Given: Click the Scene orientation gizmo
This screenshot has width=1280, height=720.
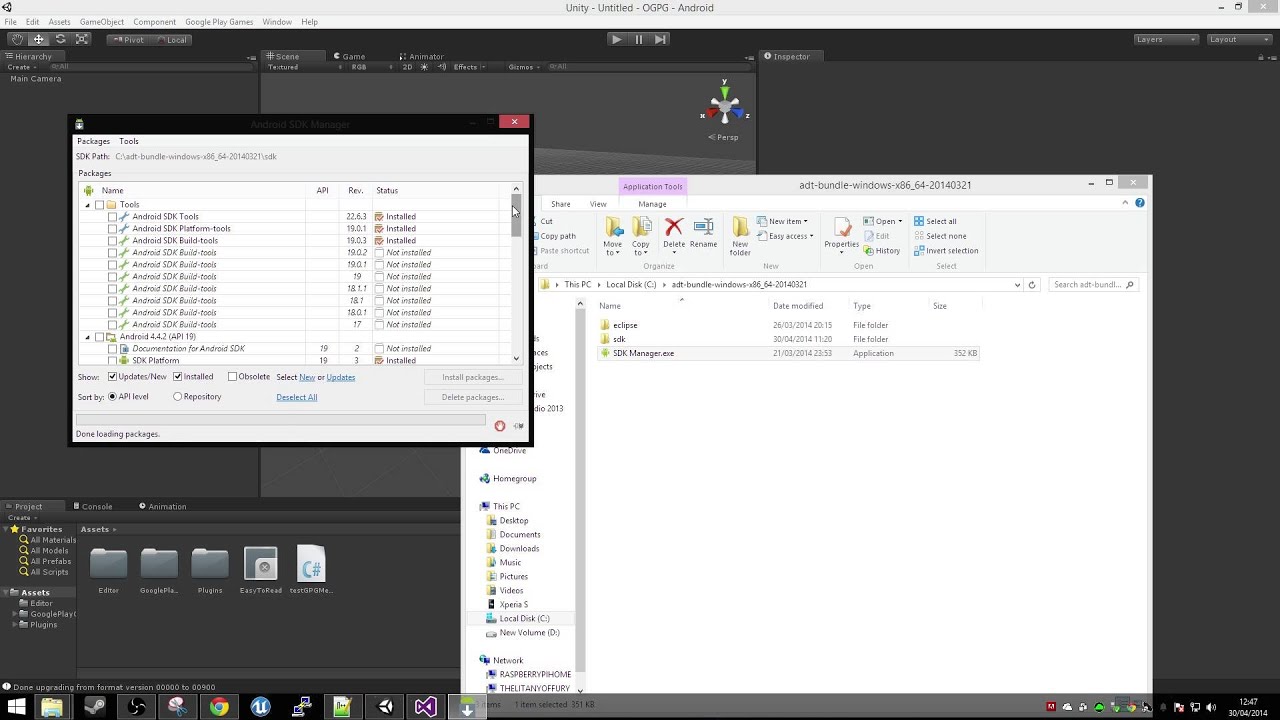Looking at the screenshot, I should [724, 107].
